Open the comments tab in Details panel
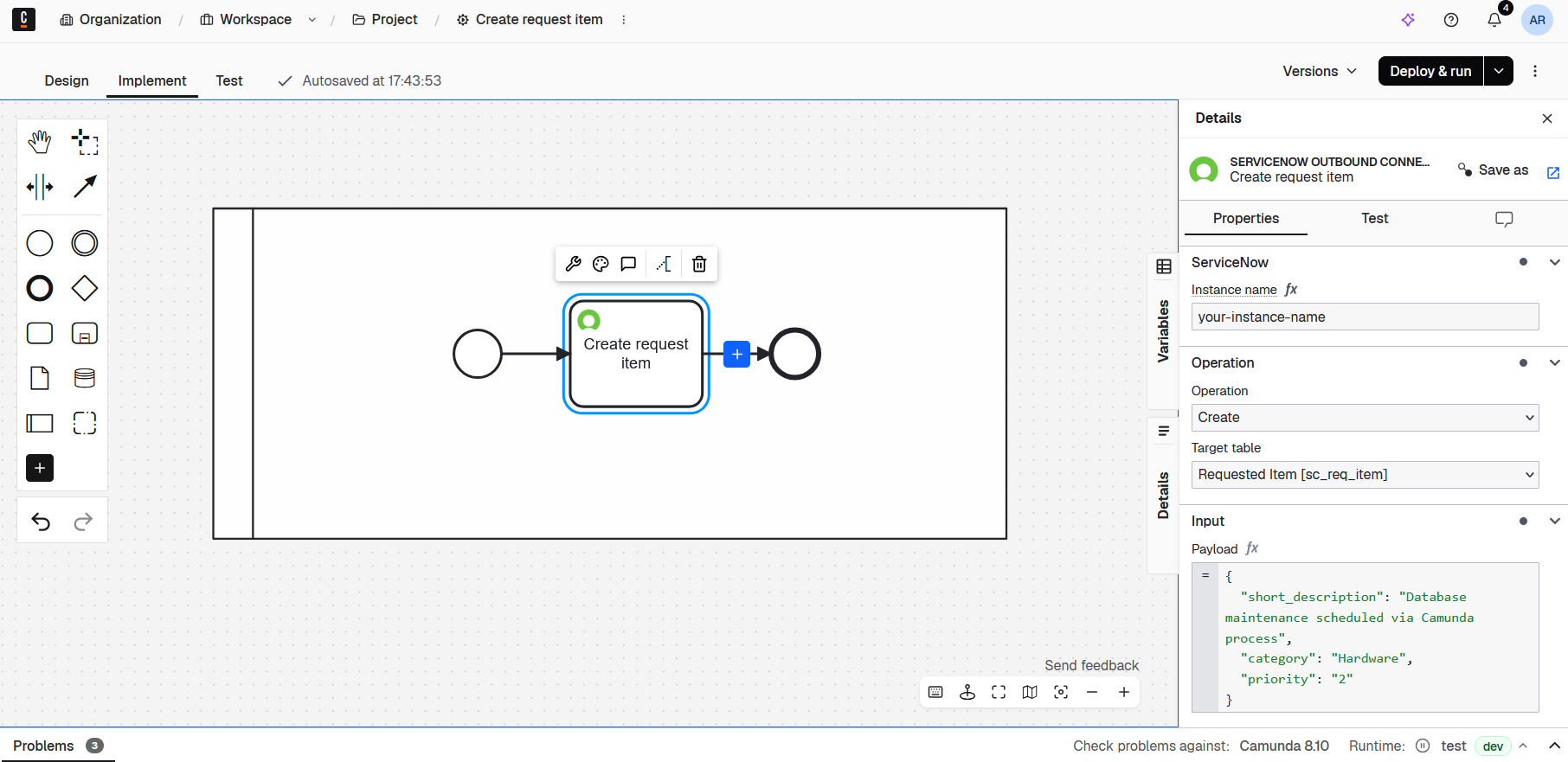Image resolution: width=1568 pixels, height=762 pixels. point(1504,219)
